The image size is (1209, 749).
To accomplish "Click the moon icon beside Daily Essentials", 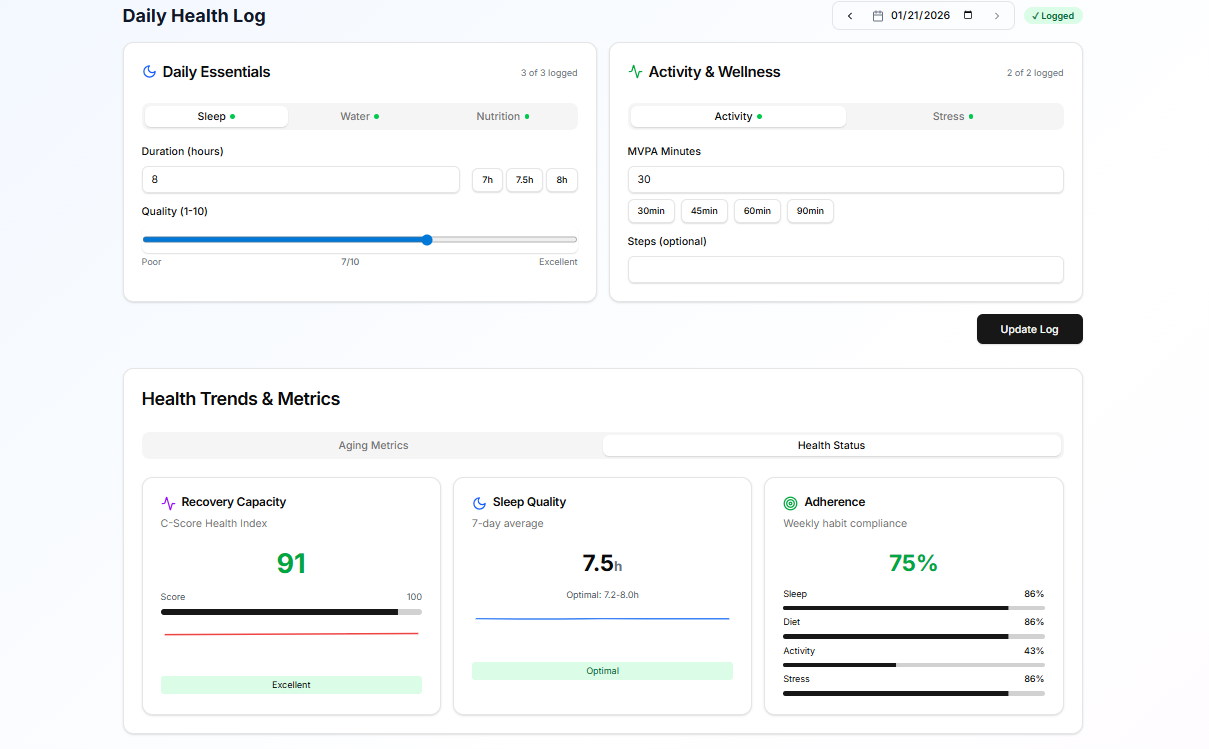I will click(150, 72).
